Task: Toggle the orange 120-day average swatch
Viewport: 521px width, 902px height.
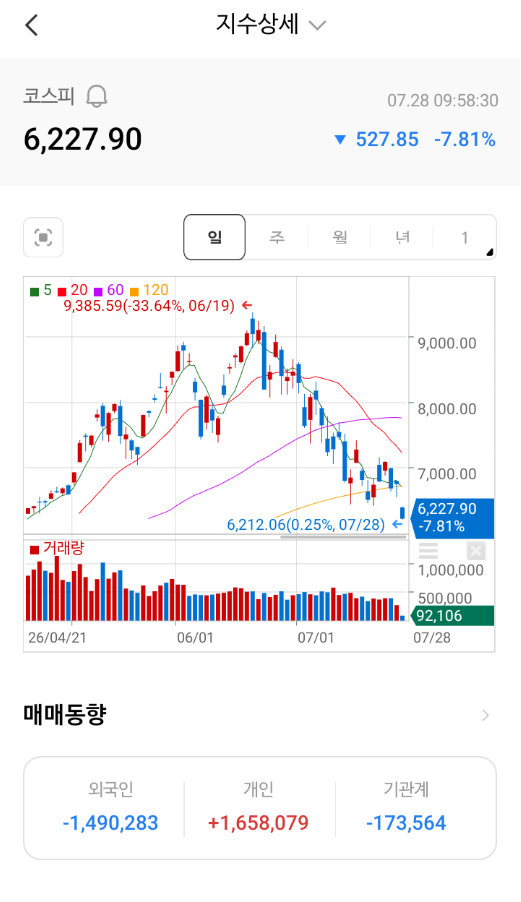Action: (135, 292)
